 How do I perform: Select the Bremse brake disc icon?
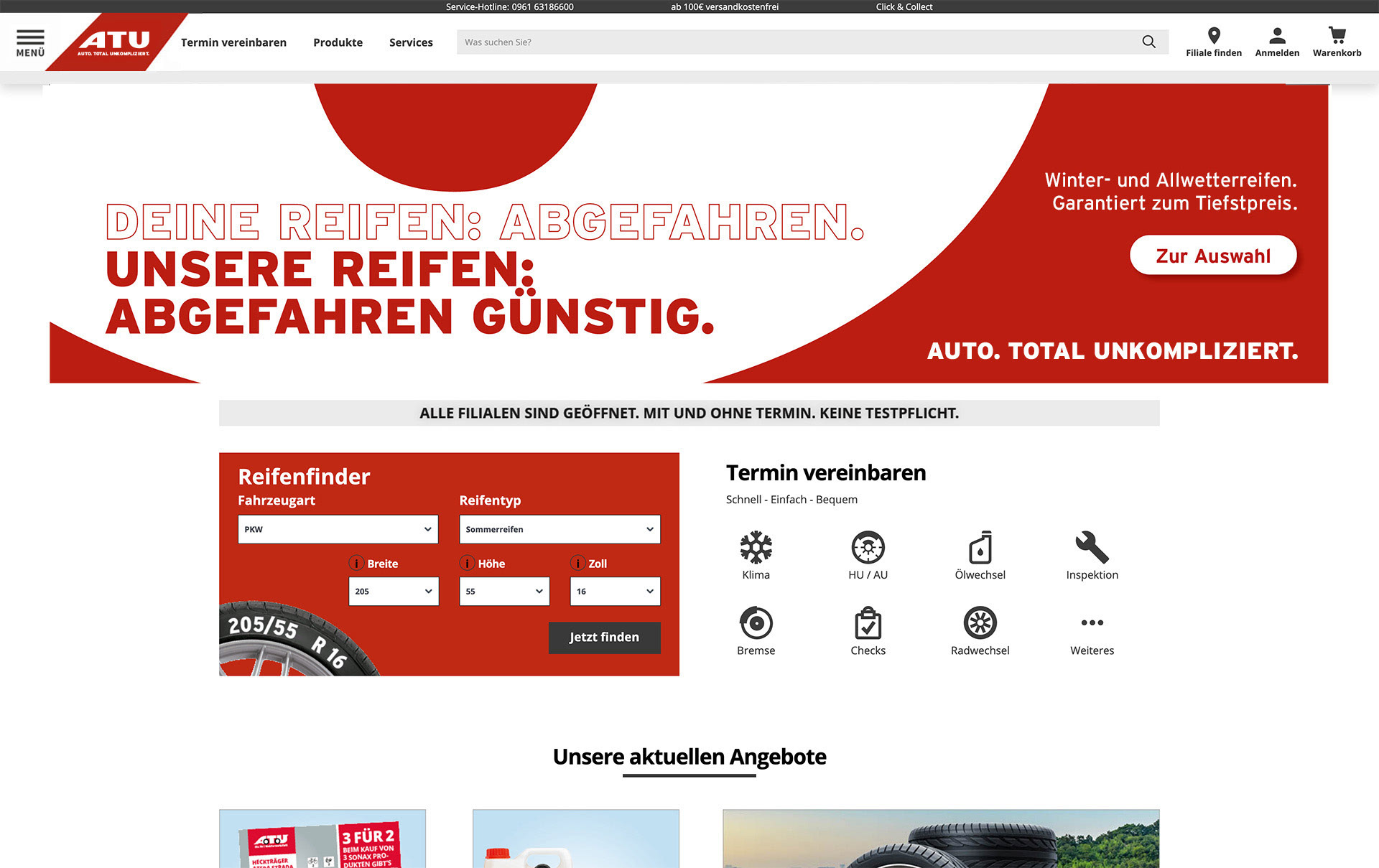coord(756,623)
